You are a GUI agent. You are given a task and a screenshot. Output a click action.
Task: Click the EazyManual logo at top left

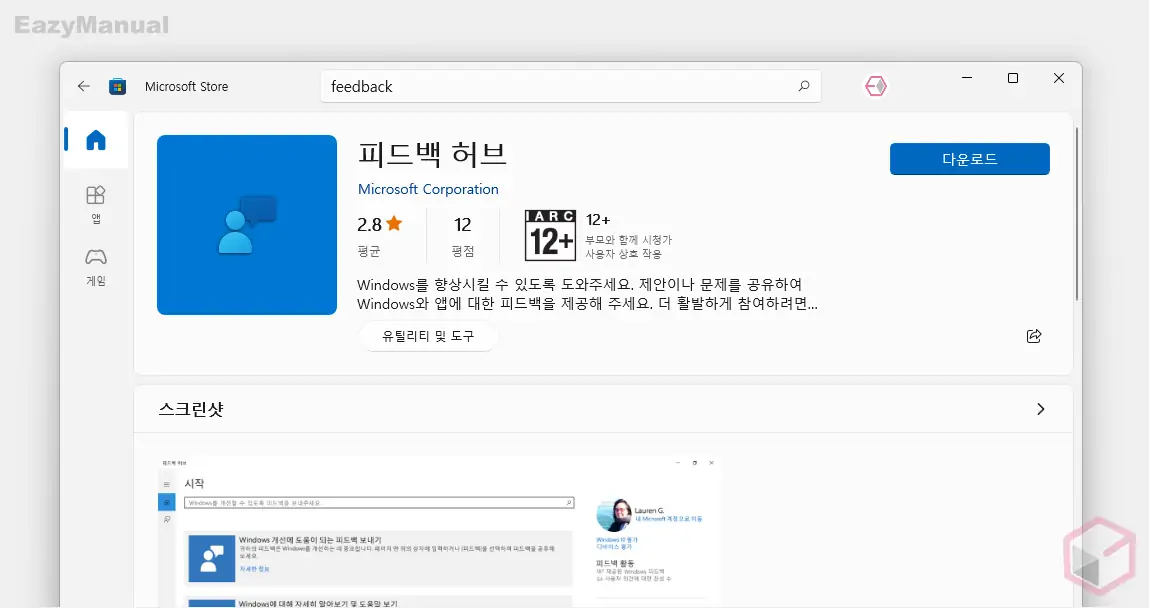90,25
